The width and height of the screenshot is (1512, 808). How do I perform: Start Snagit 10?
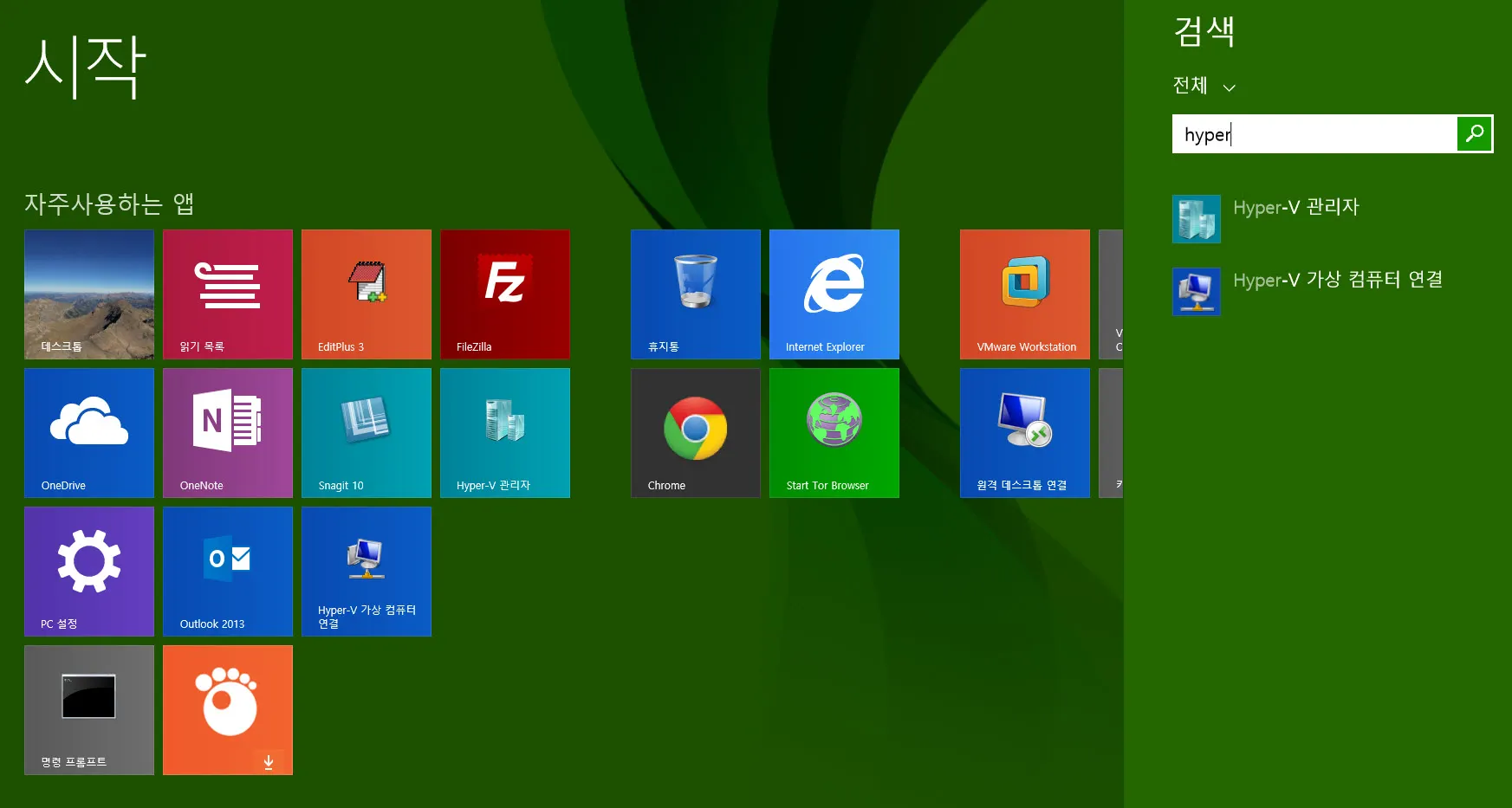[x=366, y=433]
